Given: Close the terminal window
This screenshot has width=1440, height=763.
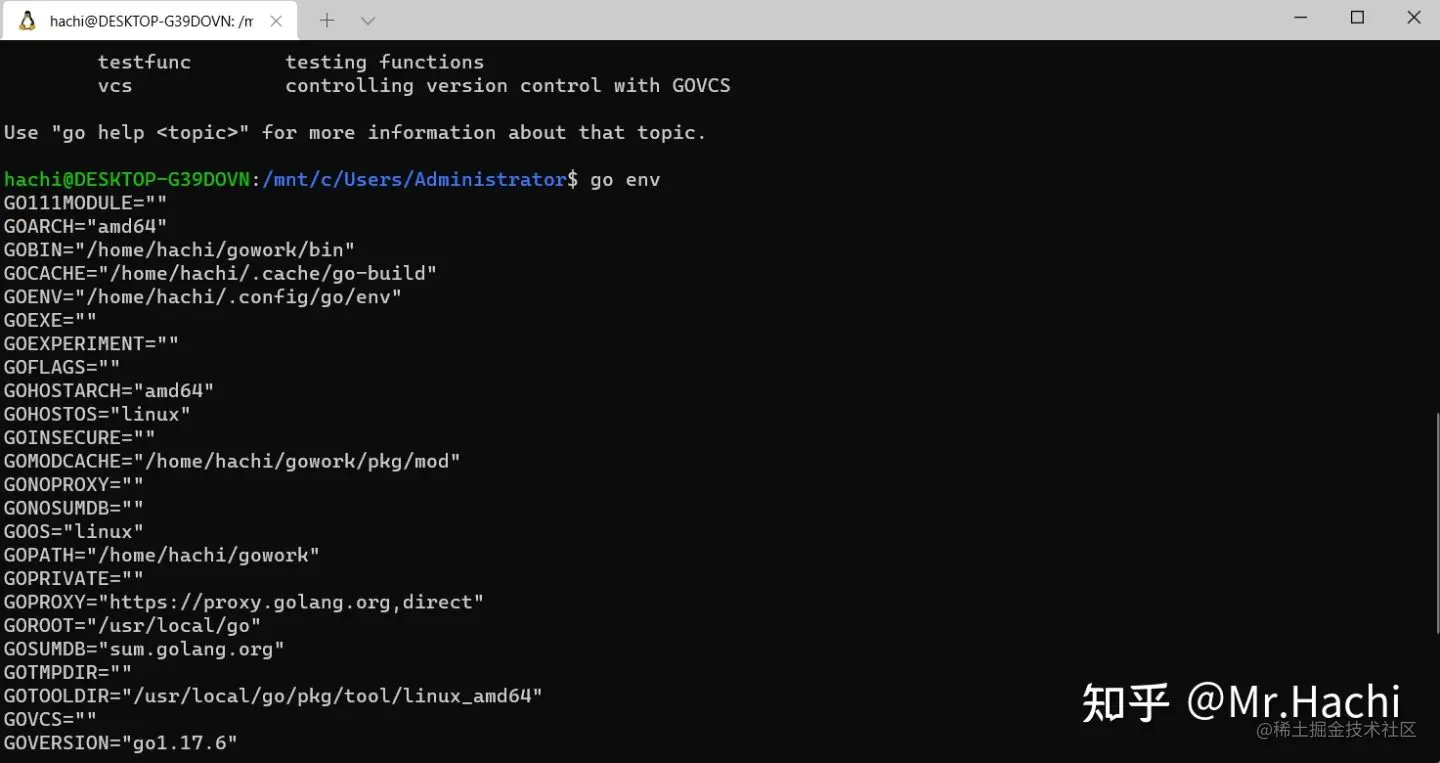Looking at the screenshot, I should click(1414, 18).
